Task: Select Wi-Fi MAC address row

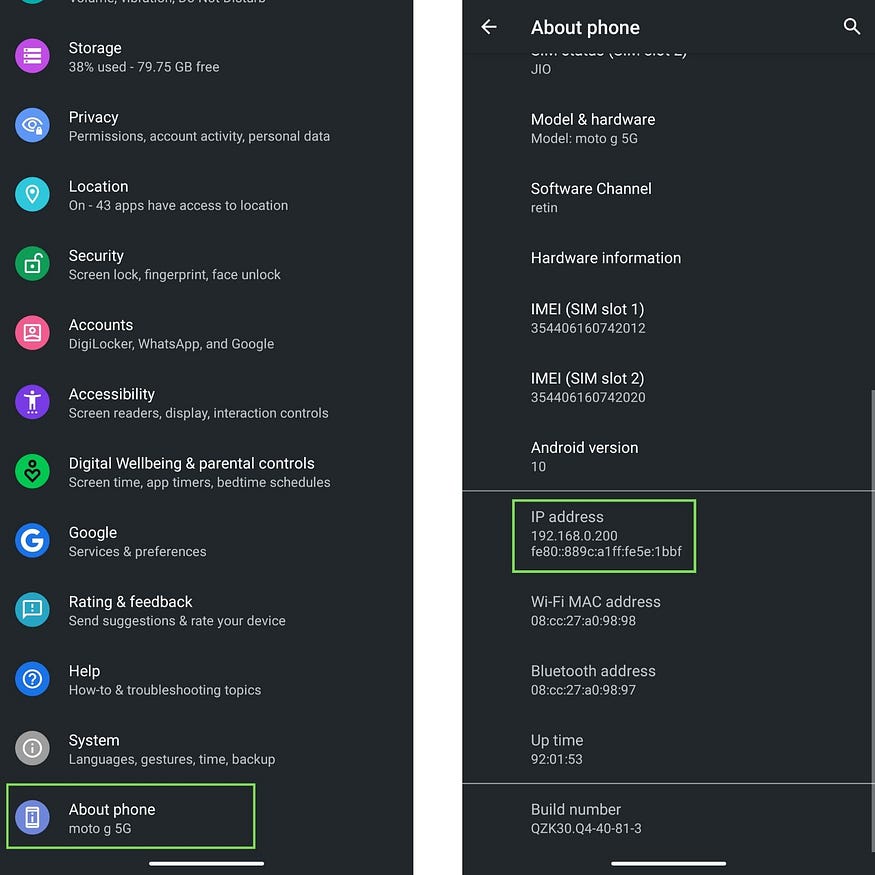Action: 669,610
